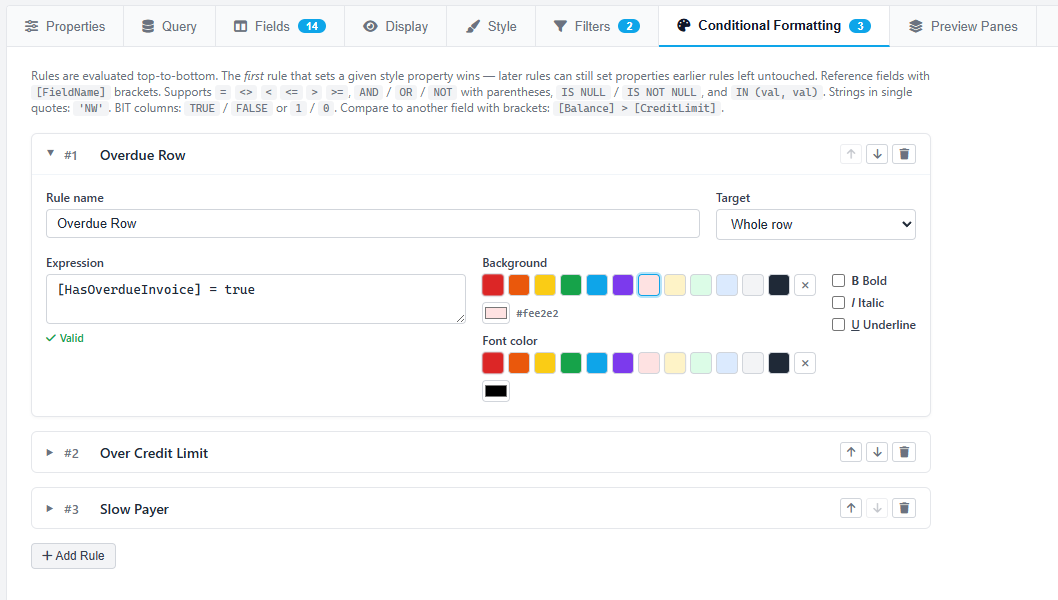Pick light green Font color swatch
Image resolution: width=1058 pixels, height=600 pixels.
[701, 363]
